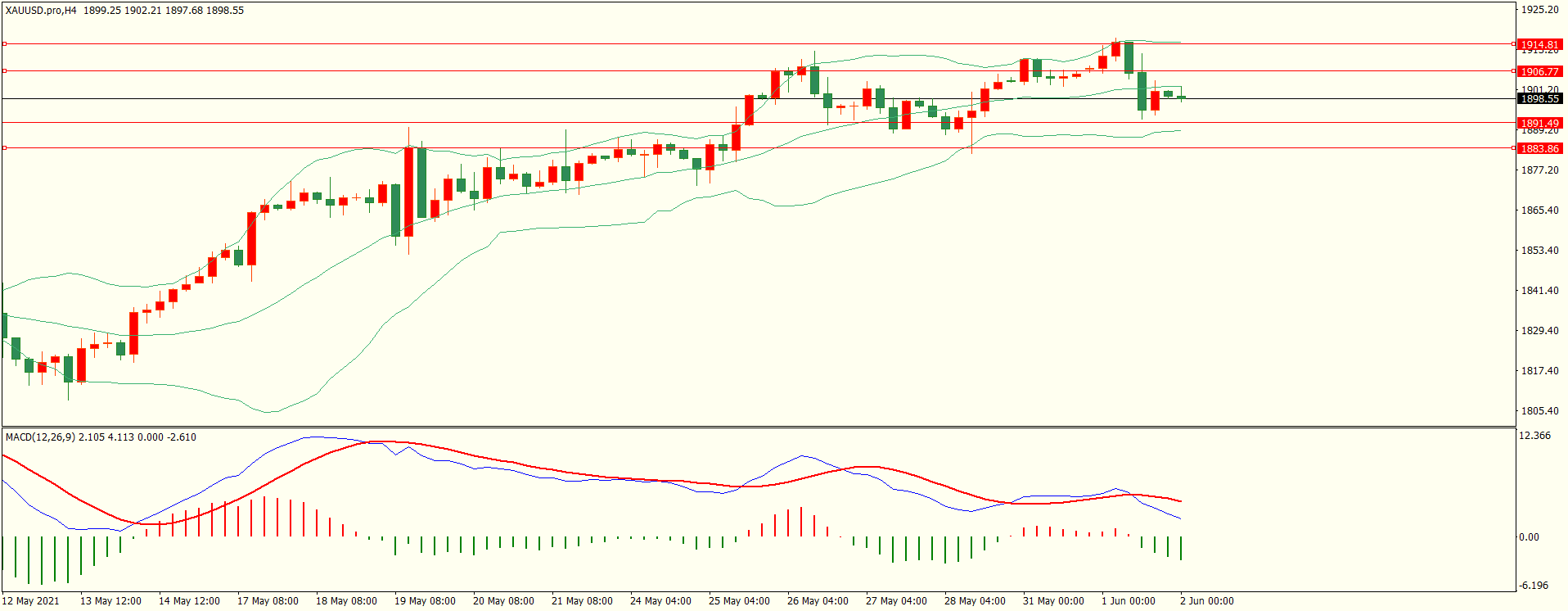Image resolution: width=1568 pixels, height=611 pixels.
Task: Click the 1817.40 price scale value
Action: coord(1539,371)
